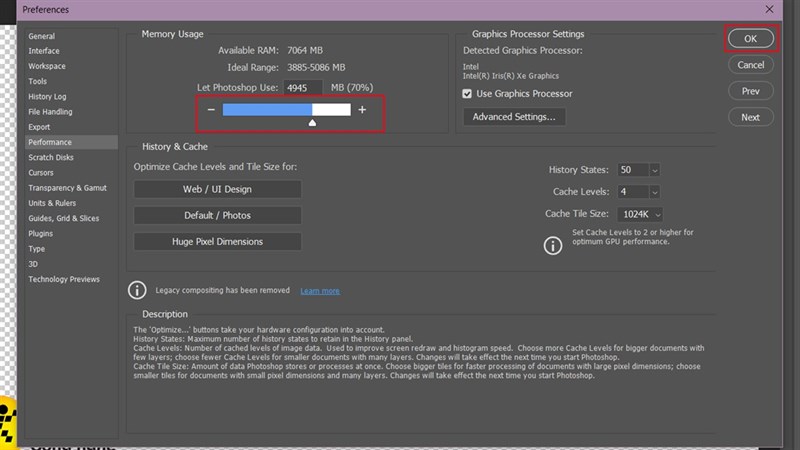
Task: Open the Cache Levels dropdown
Action: (x=655, y=192)
